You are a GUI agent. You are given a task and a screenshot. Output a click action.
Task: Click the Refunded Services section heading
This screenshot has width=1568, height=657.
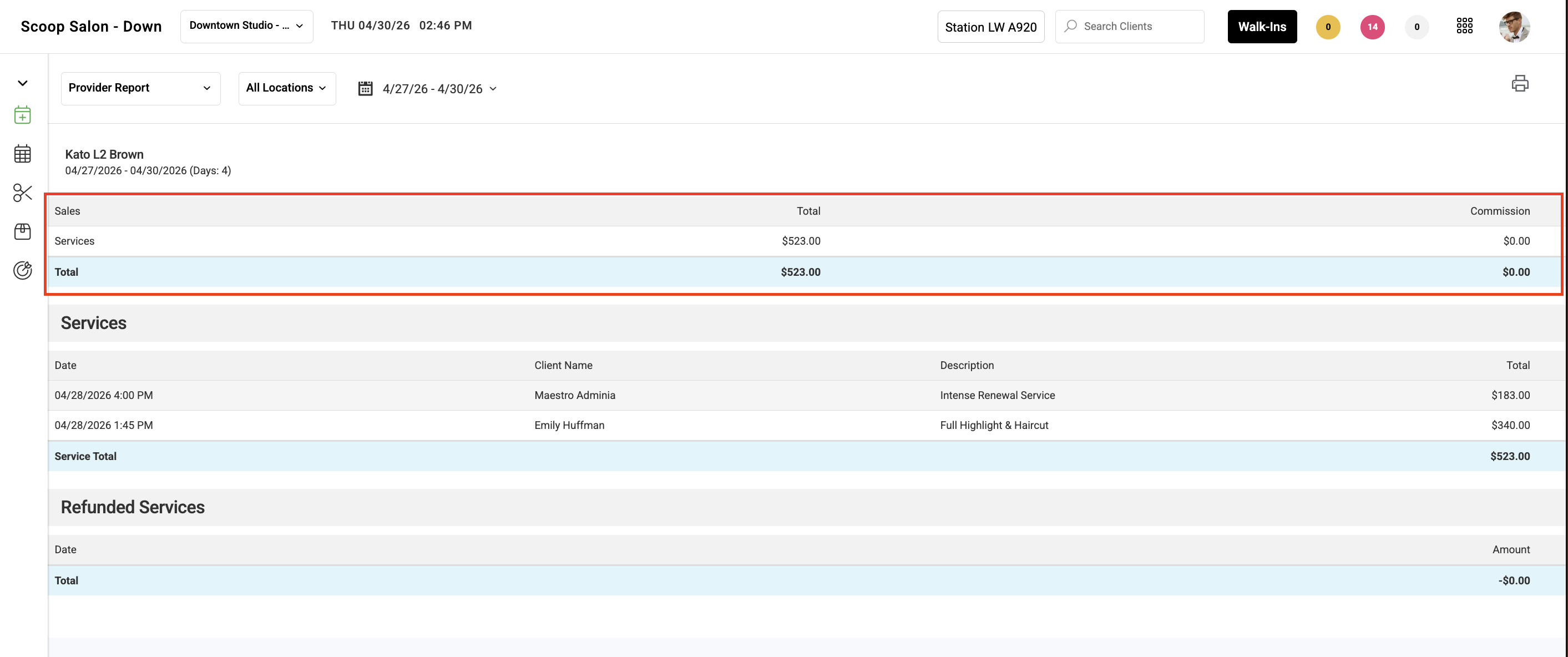[x=133, y=507]
